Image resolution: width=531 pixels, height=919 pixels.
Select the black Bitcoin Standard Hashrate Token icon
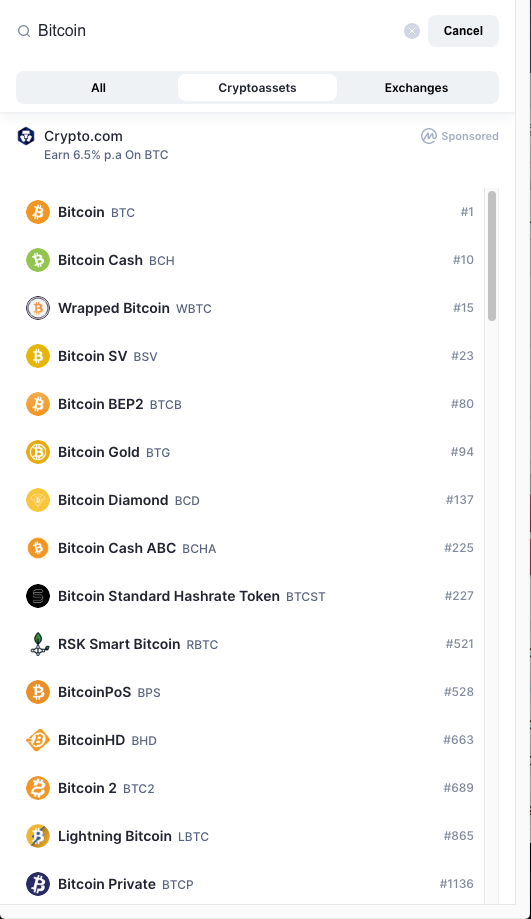pos(38,597)
